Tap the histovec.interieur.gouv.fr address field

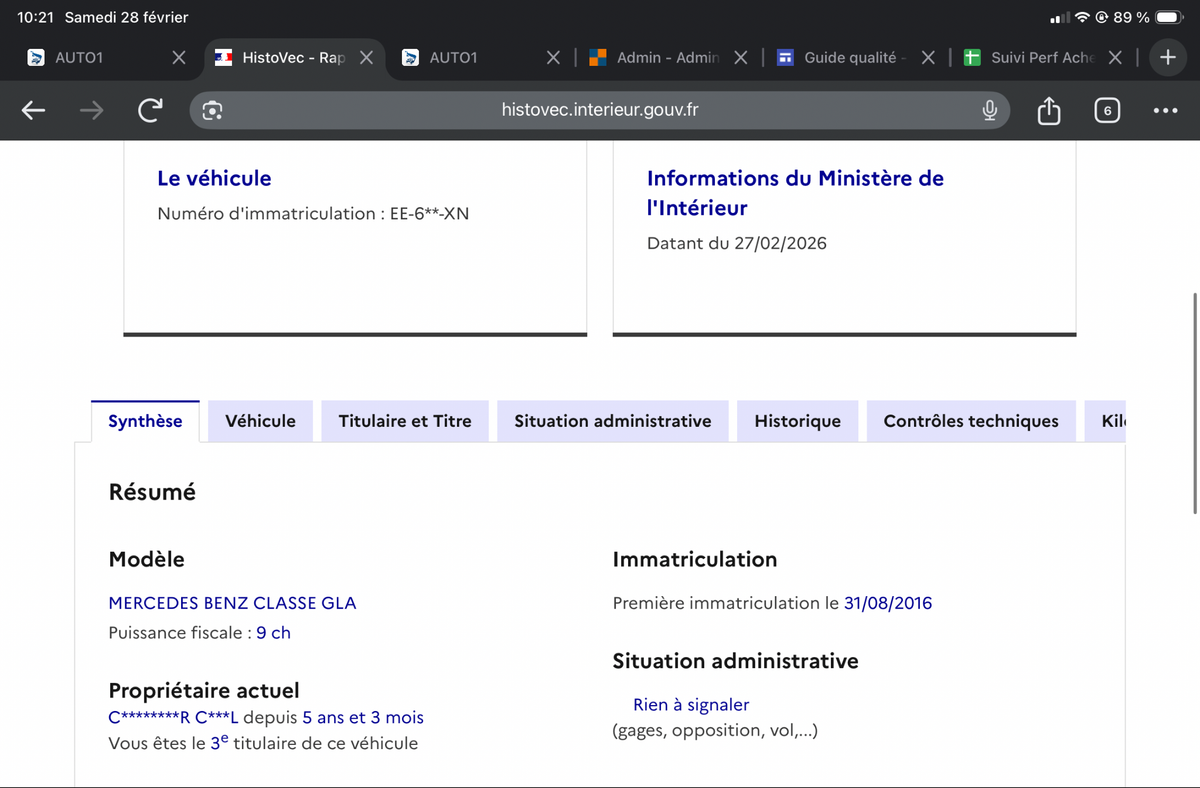click(600, 110)
